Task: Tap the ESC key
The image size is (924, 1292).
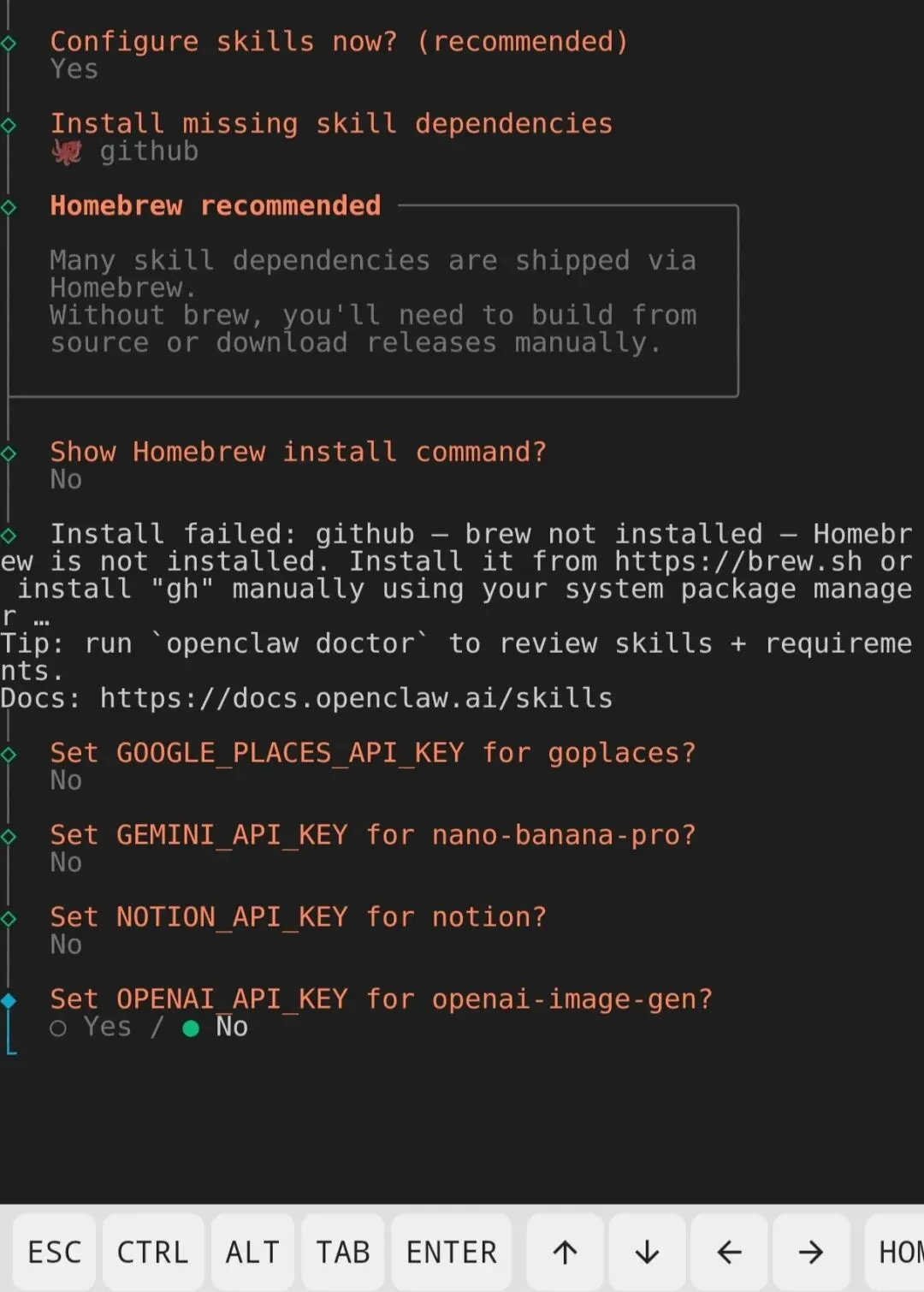Action: click(x=55, y=1252)
